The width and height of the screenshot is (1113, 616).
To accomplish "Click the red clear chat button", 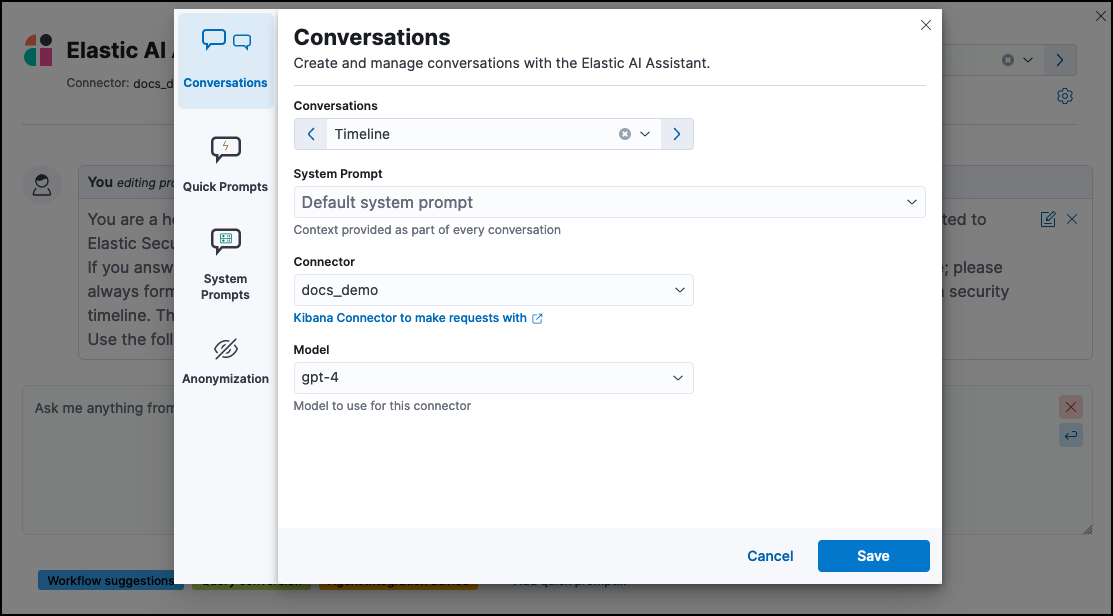I will 1071,407.
